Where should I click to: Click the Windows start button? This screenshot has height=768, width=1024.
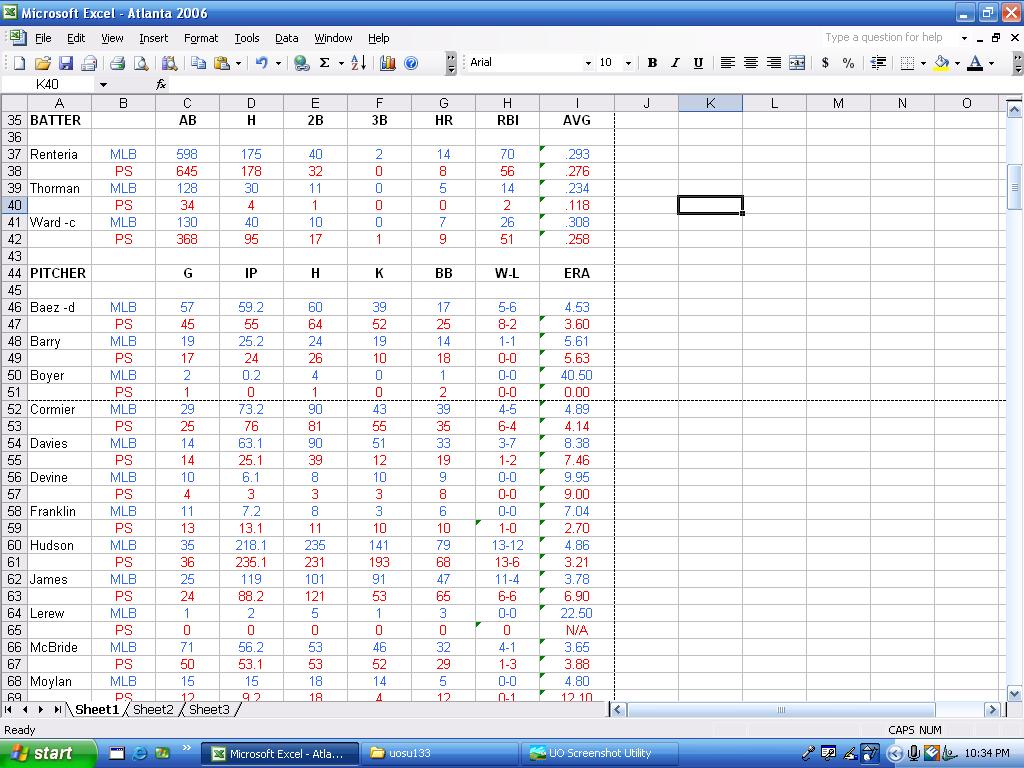click(x=48, y=753)
